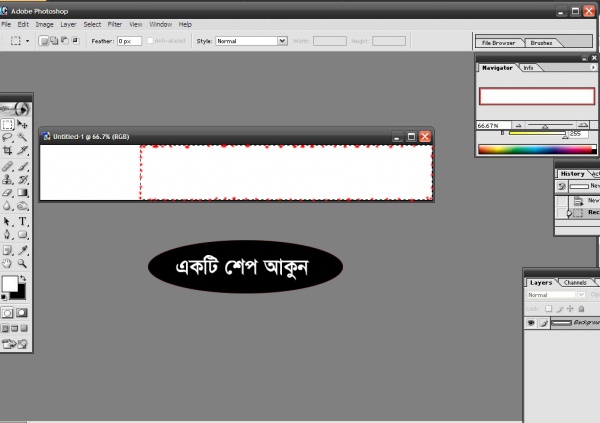Toggle Lock all in Layers panel
The image size is (600, 423).
click(x=581, y=309)
